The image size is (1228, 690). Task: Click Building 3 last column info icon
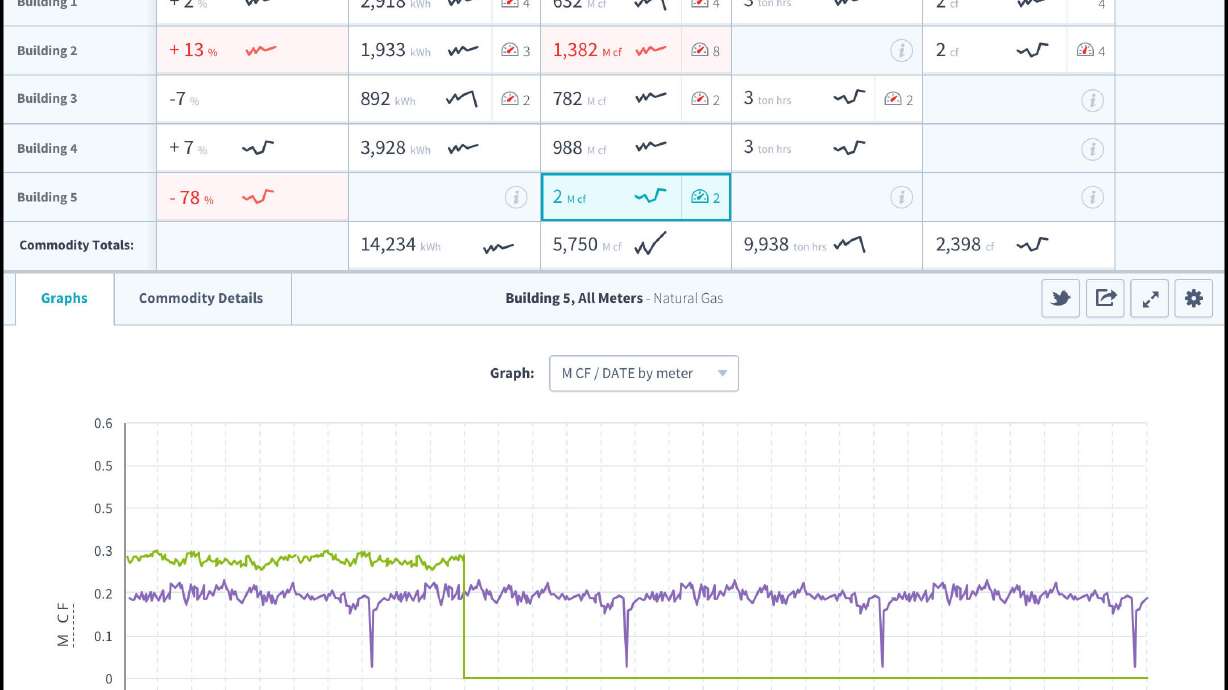[1092, 100]
